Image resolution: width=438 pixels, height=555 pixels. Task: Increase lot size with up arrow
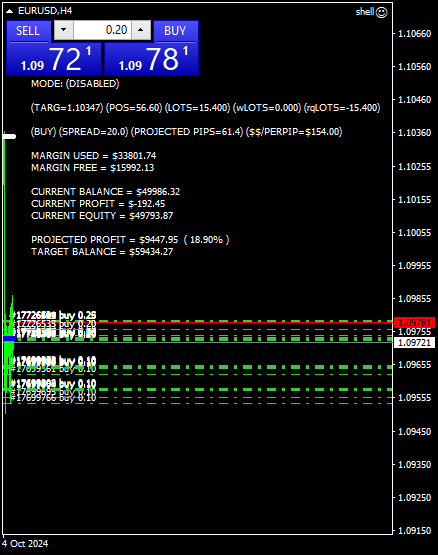(x=141, y=30)
